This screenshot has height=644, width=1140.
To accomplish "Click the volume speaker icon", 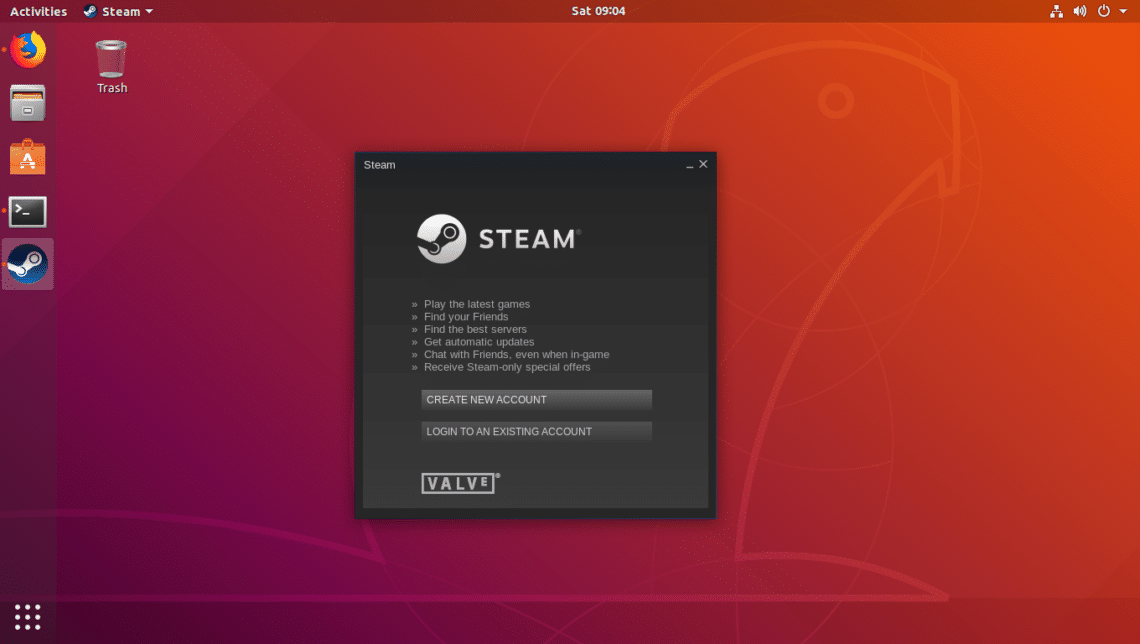I will [1080, 12].
